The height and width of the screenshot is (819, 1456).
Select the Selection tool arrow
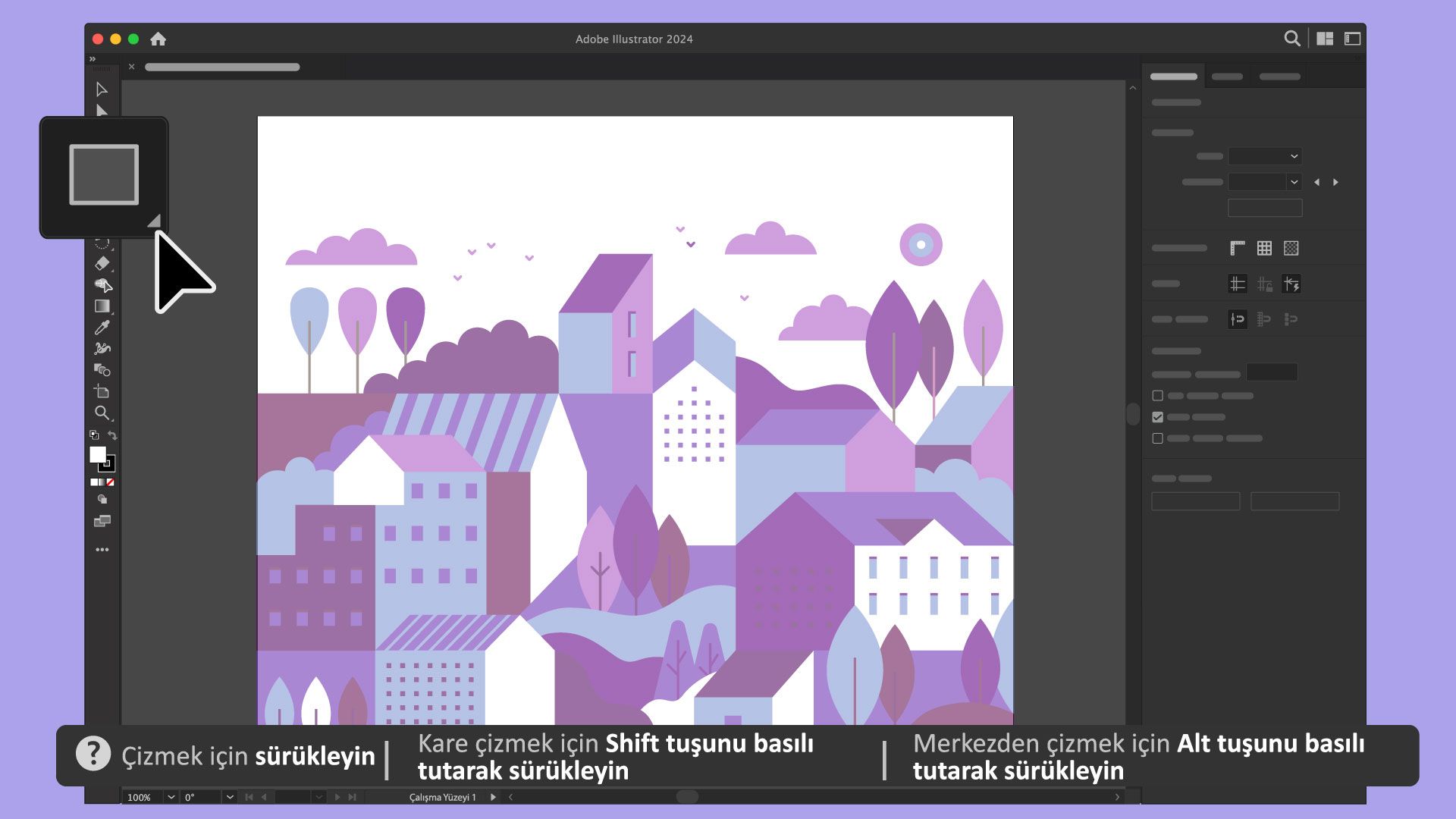click(102, 89)
